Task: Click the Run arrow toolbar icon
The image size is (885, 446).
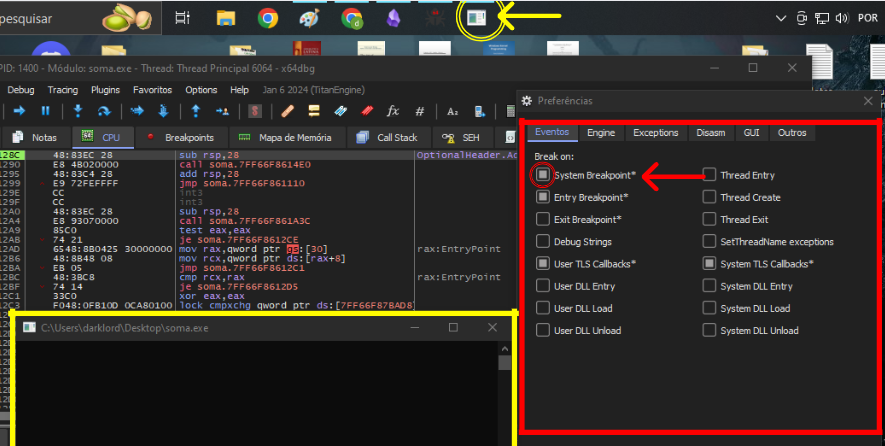Action: 19,111
